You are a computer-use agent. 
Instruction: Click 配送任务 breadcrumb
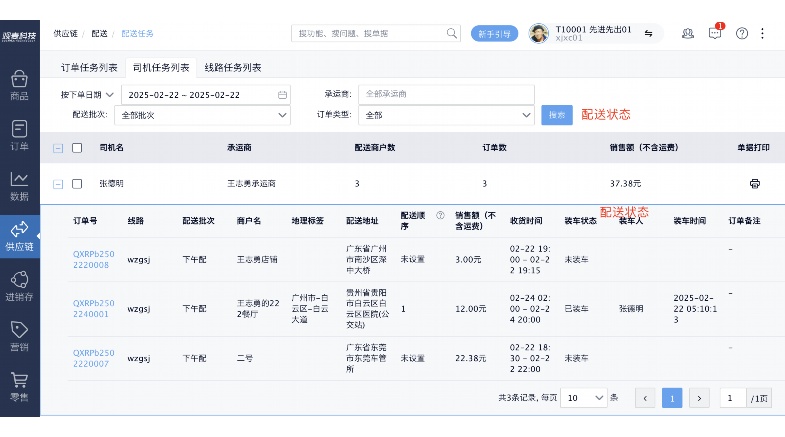coord(137,34)
